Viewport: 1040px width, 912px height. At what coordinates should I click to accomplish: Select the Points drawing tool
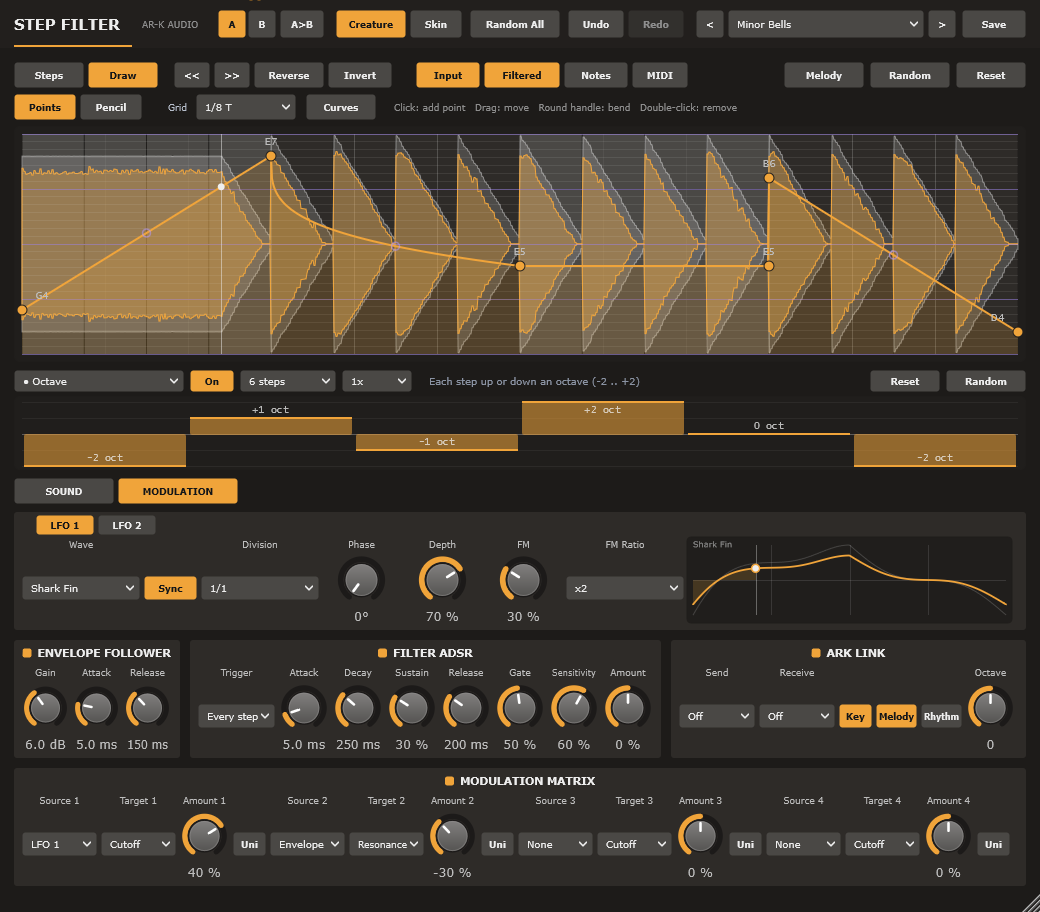tap(44, 107)
